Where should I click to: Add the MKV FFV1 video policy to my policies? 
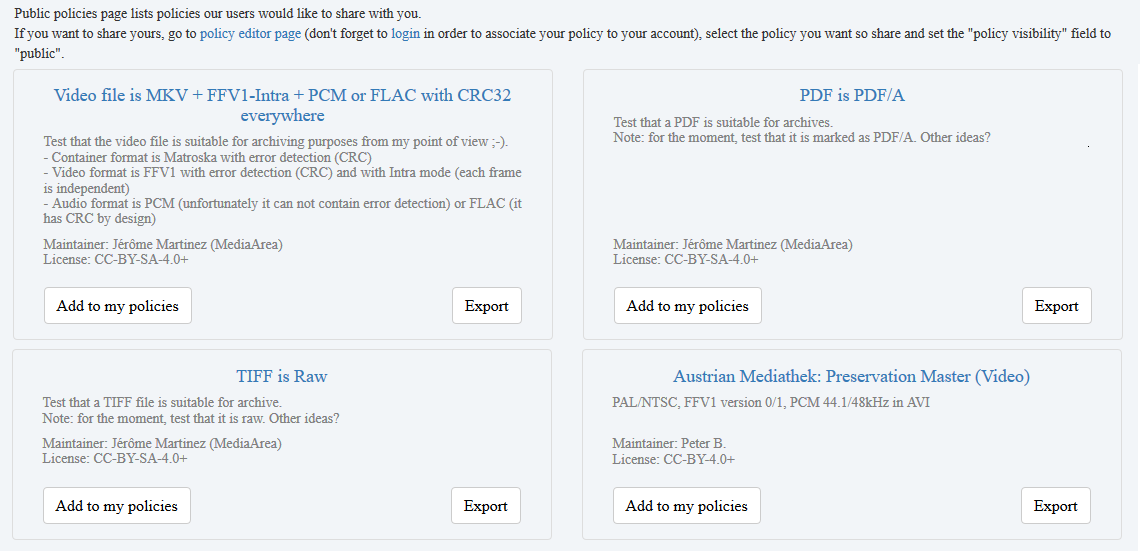point(118,306)
